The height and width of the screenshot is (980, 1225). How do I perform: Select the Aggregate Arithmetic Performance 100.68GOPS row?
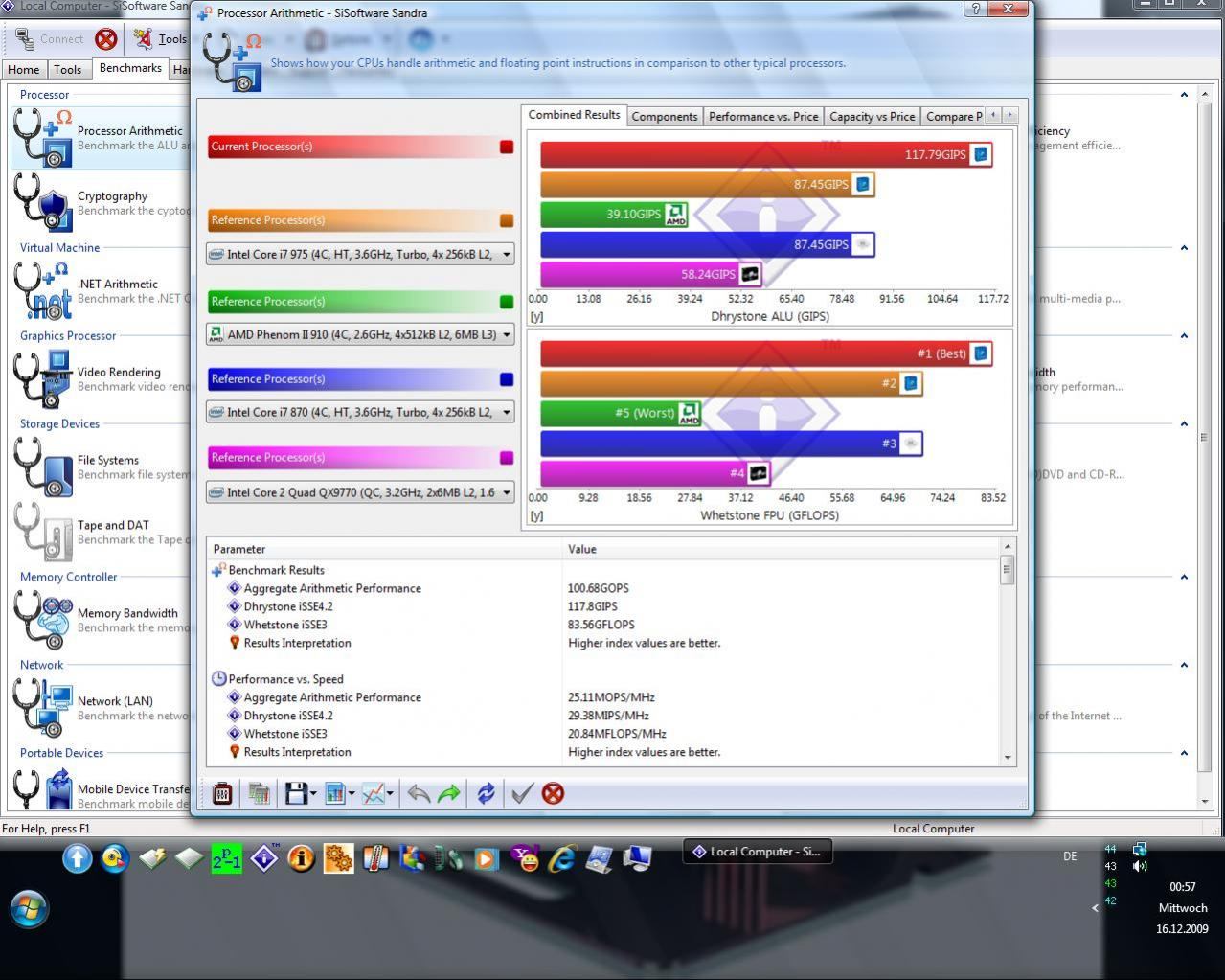click(609, 588)
